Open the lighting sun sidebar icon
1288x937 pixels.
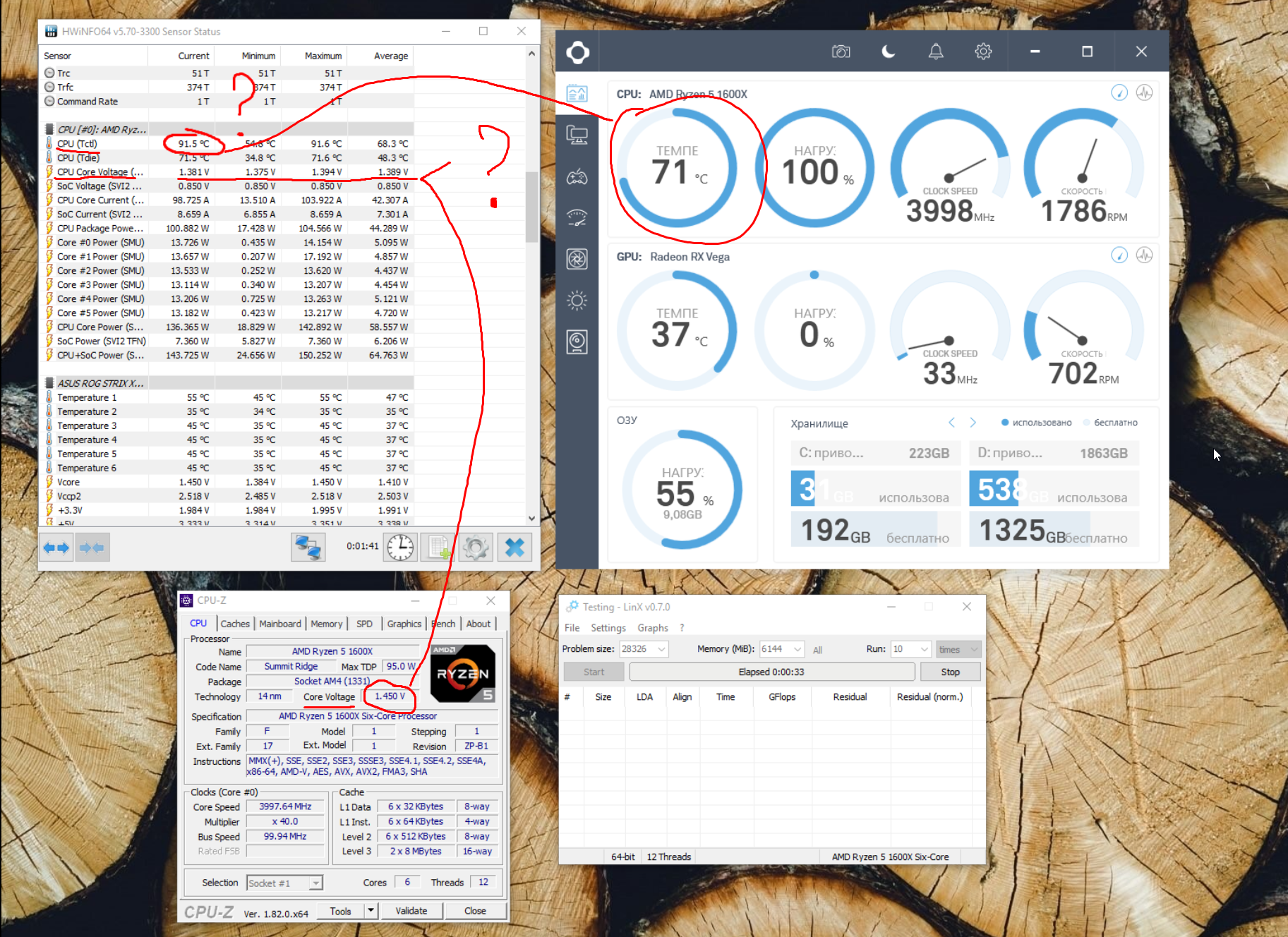(577, 301)
